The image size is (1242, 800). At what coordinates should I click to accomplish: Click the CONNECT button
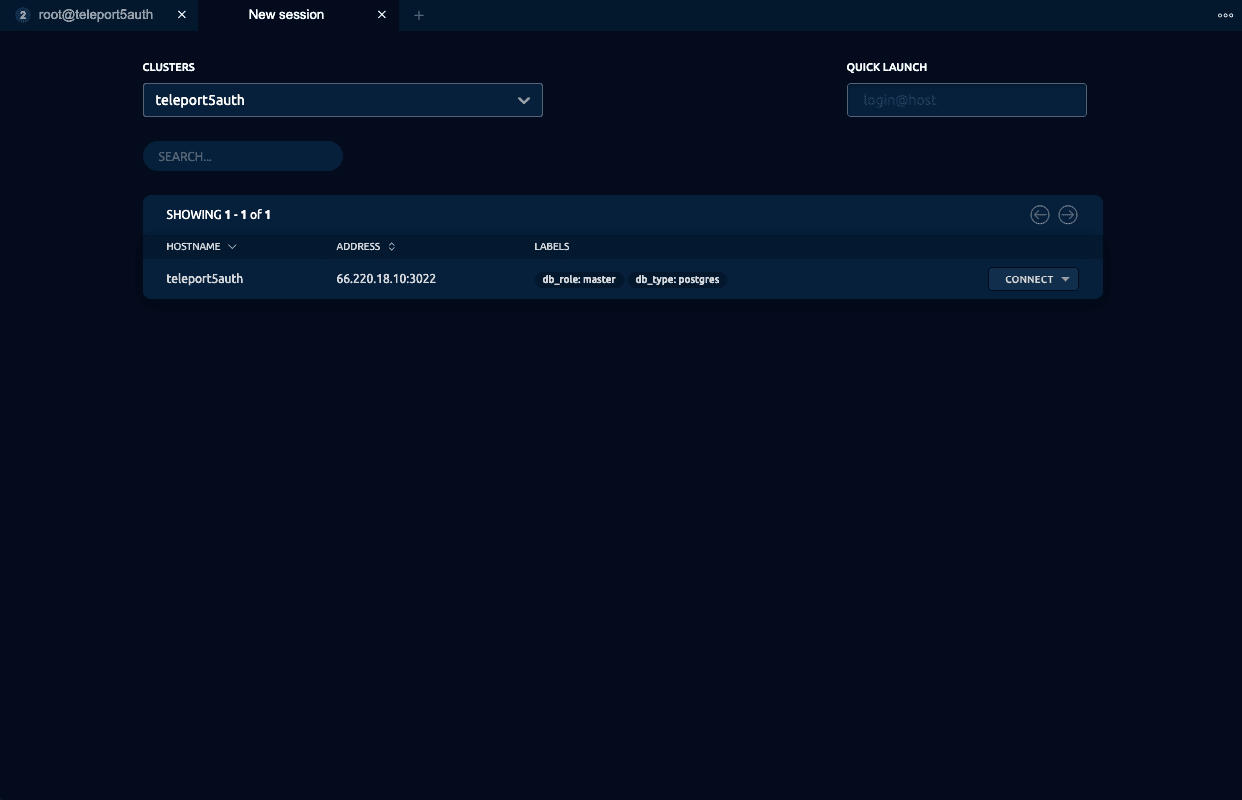(1028, 279)
